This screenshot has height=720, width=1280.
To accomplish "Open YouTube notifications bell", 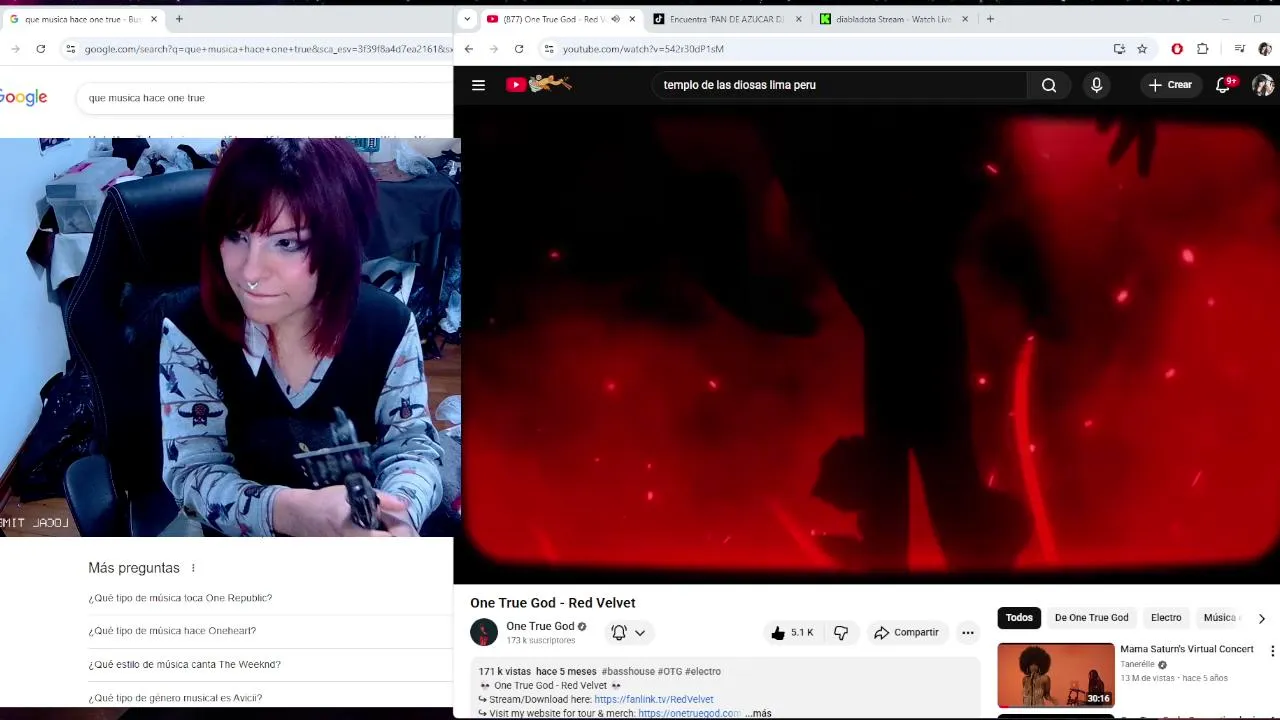I will [1223, 85].
